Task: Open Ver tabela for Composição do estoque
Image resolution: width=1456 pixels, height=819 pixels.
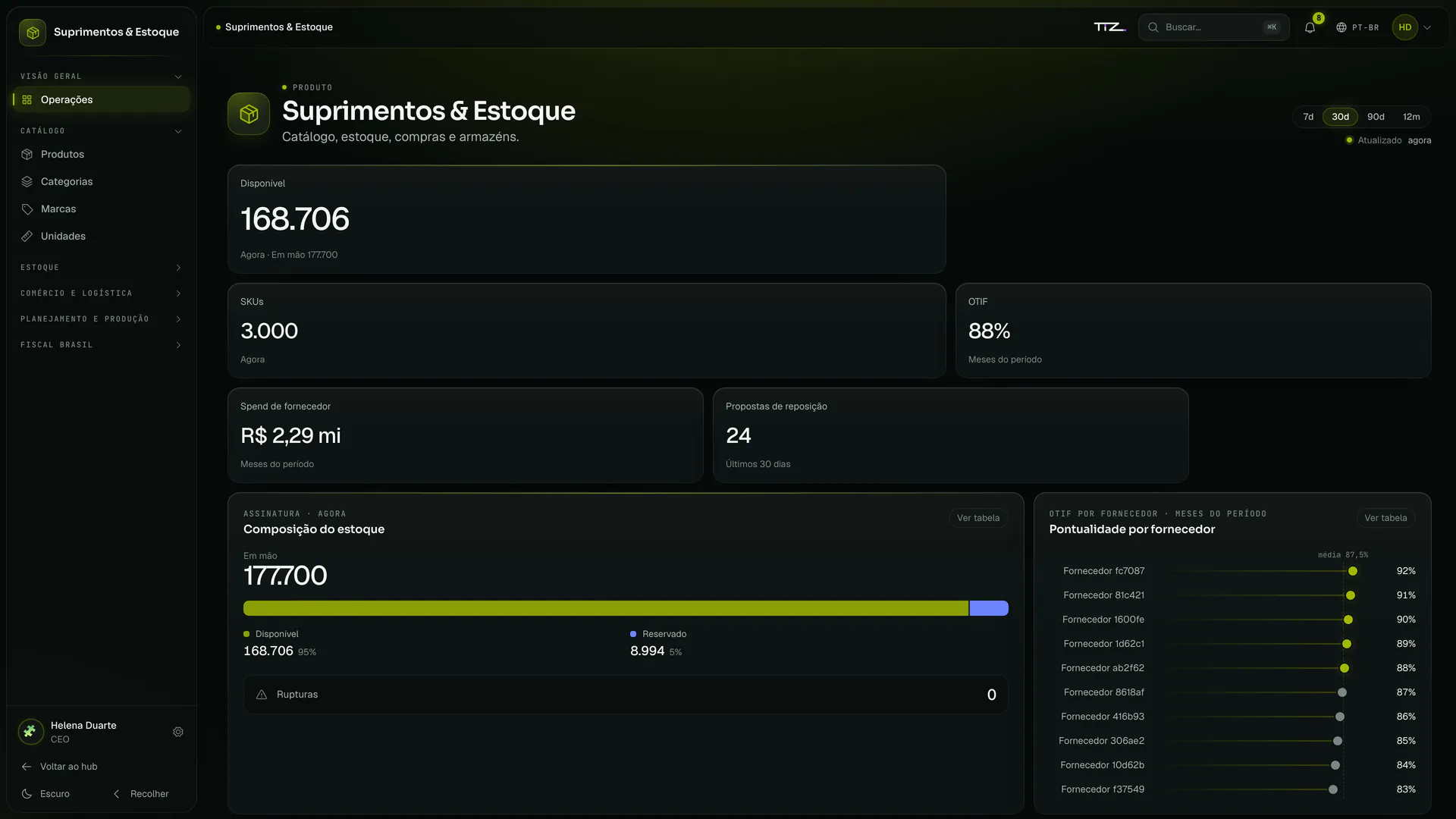Action: point(978,518)
